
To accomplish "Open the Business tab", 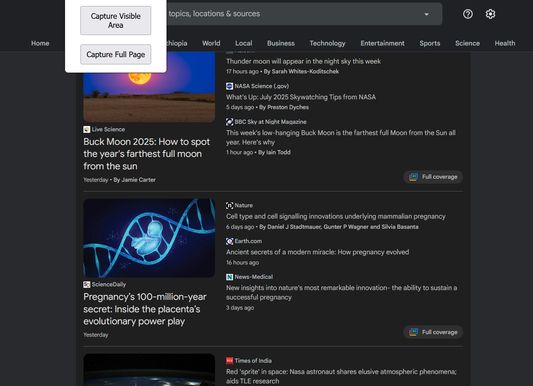I will pos(281,43).
